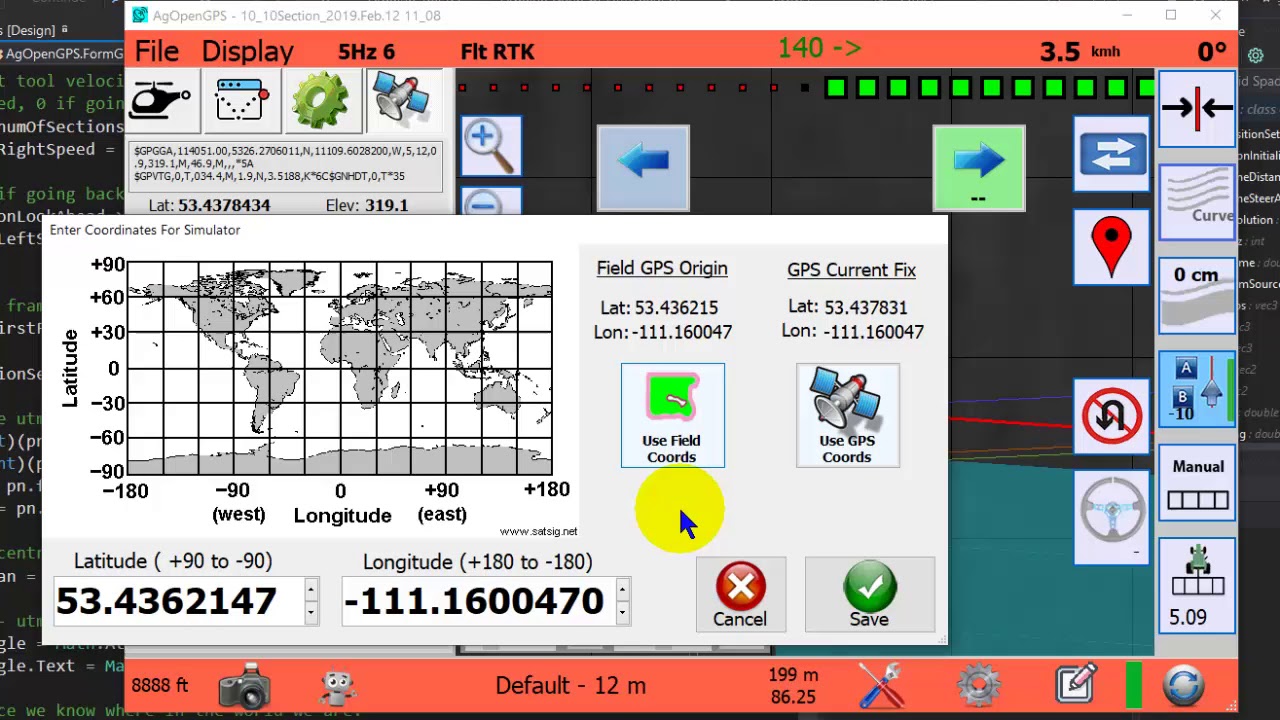Cancel the simulator coordinates dialog
1280x720 pixels.
click(740, 594)
